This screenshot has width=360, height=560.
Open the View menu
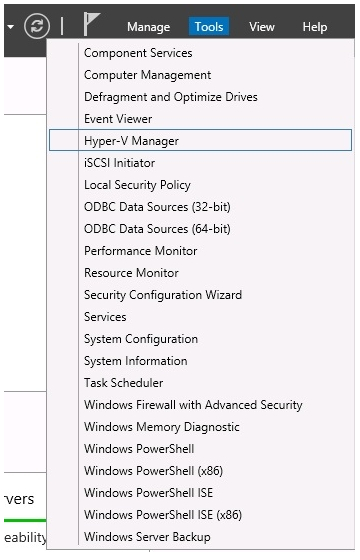tap(262, 27)
